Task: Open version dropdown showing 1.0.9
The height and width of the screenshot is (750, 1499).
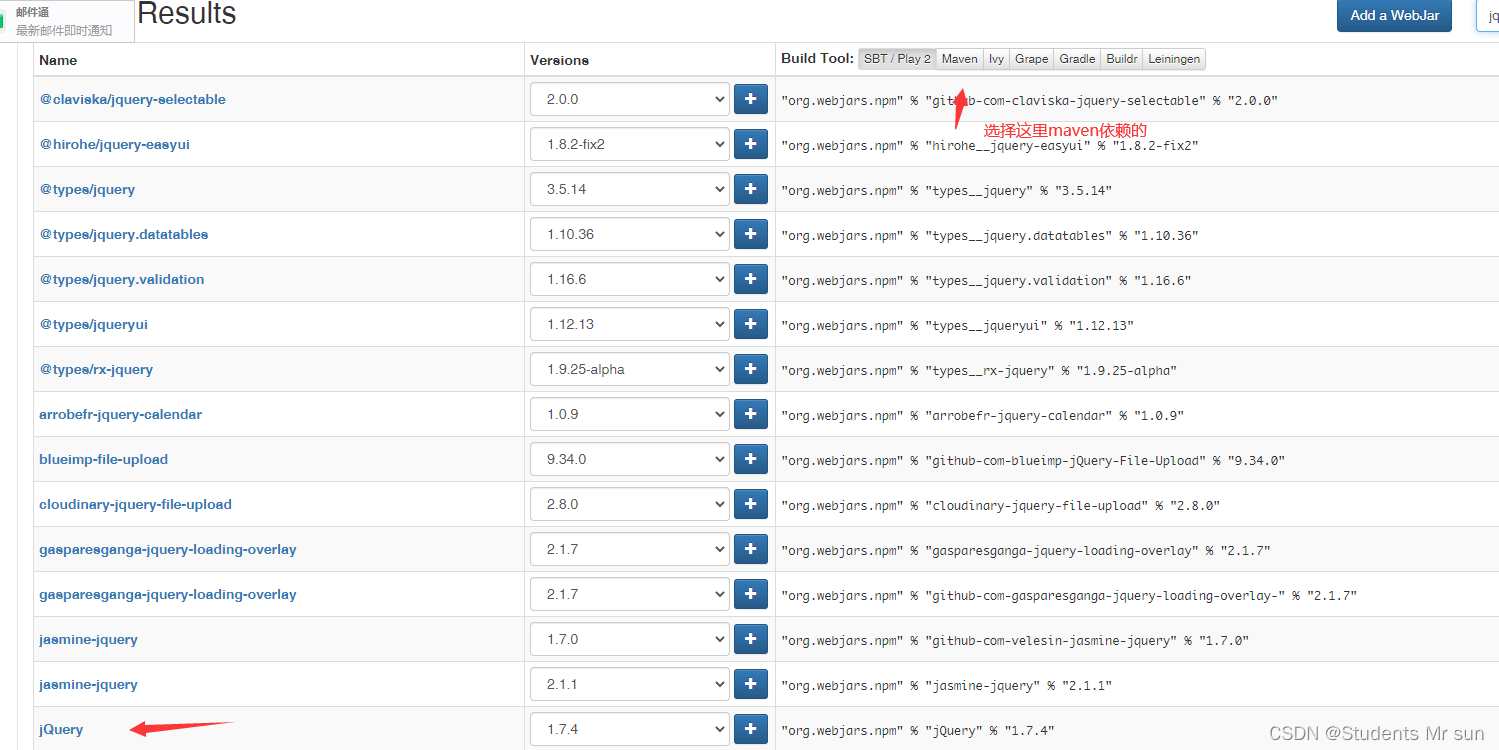Action: [x=630, y=414]
